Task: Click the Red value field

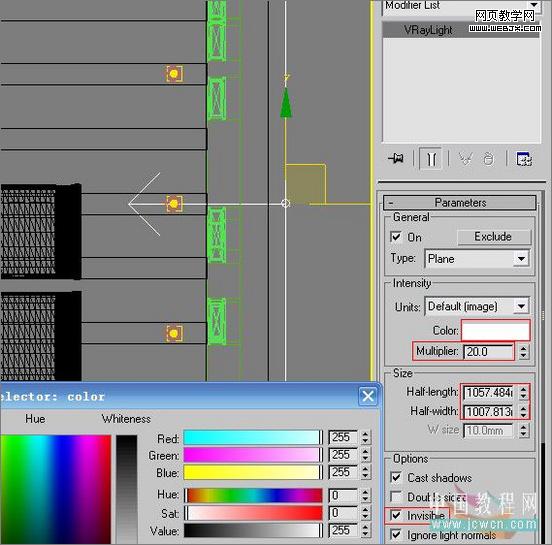Action: point(343,437)
